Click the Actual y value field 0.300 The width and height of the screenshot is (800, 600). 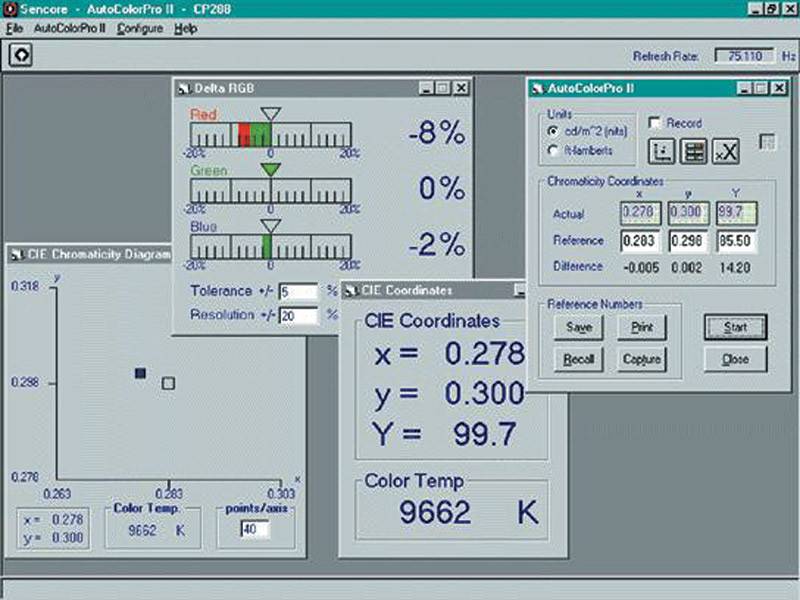click(688, 213)
